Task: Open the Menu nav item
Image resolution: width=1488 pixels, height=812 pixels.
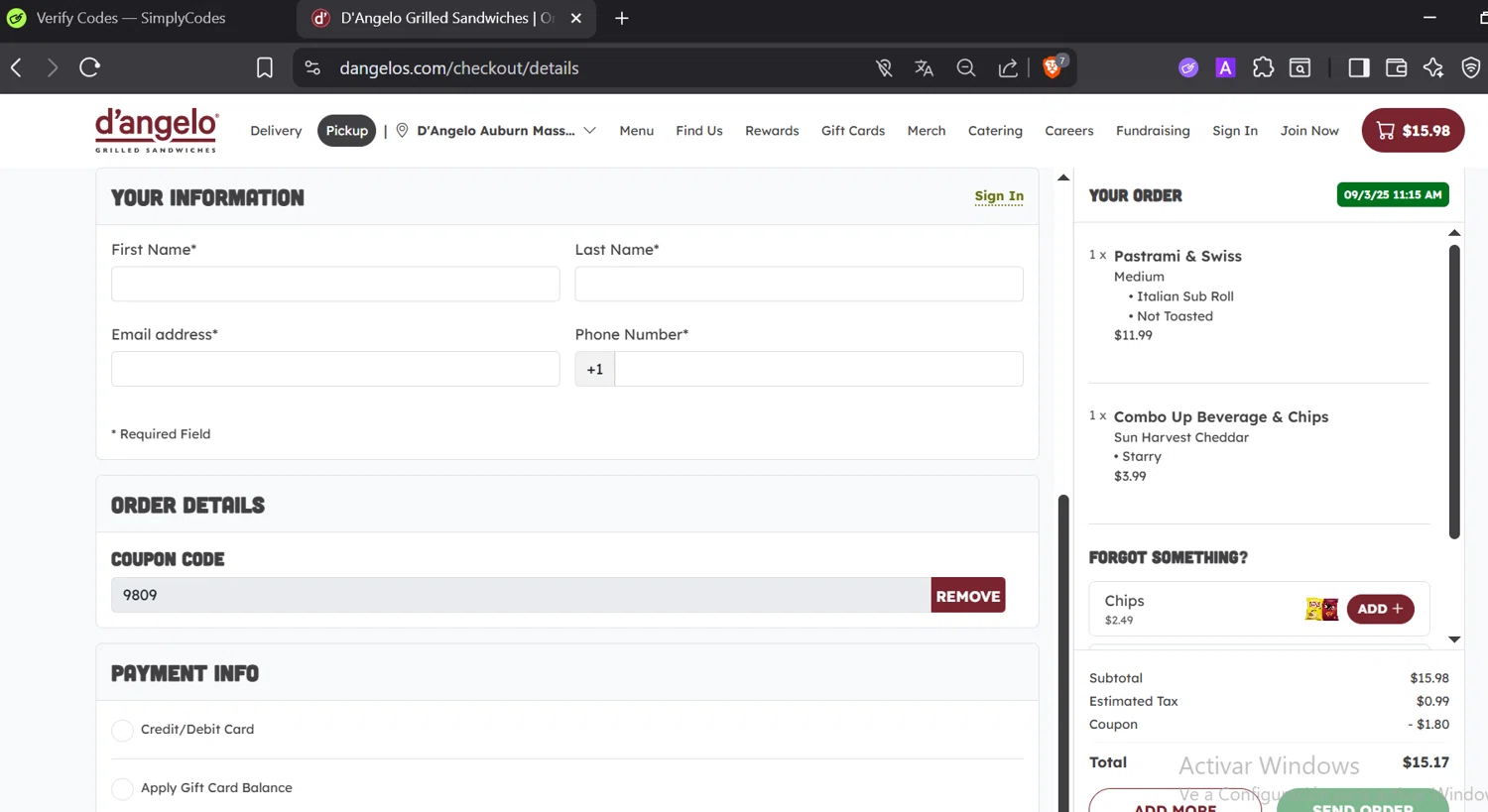Action: [636, 130]
